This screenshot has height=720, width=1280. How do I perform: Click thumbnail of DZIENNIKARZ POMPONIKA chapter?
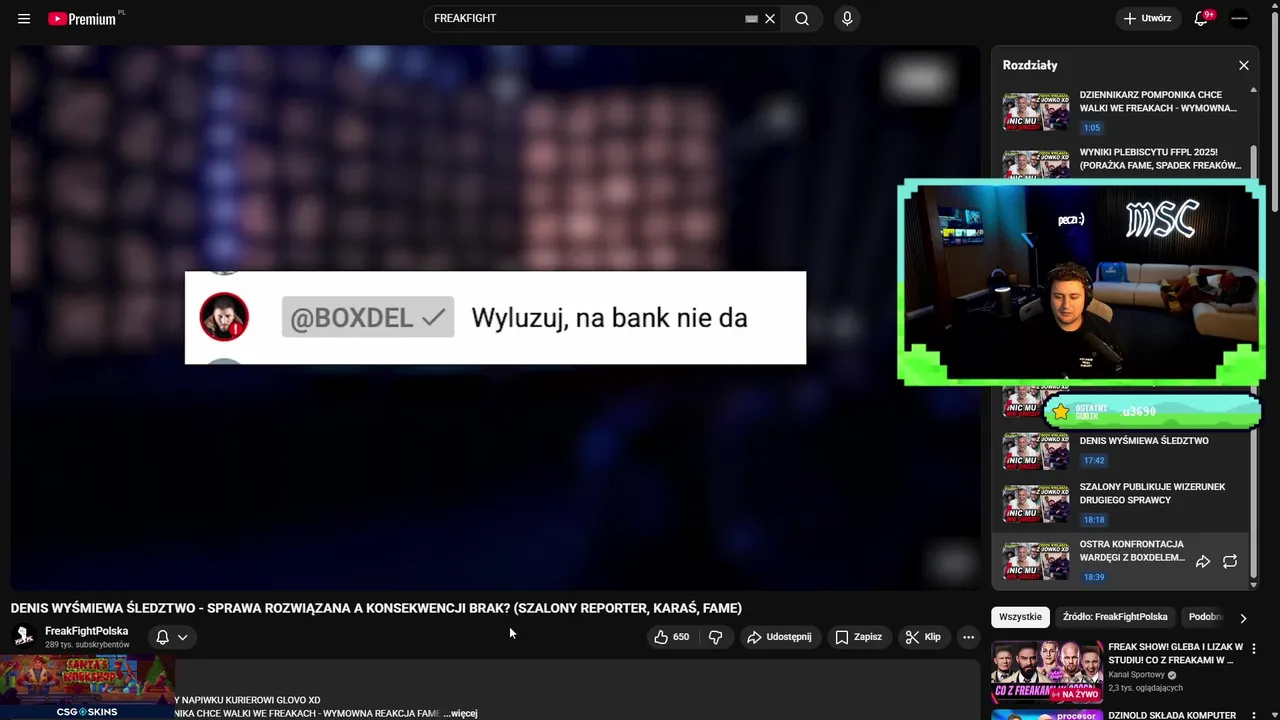1036,112
